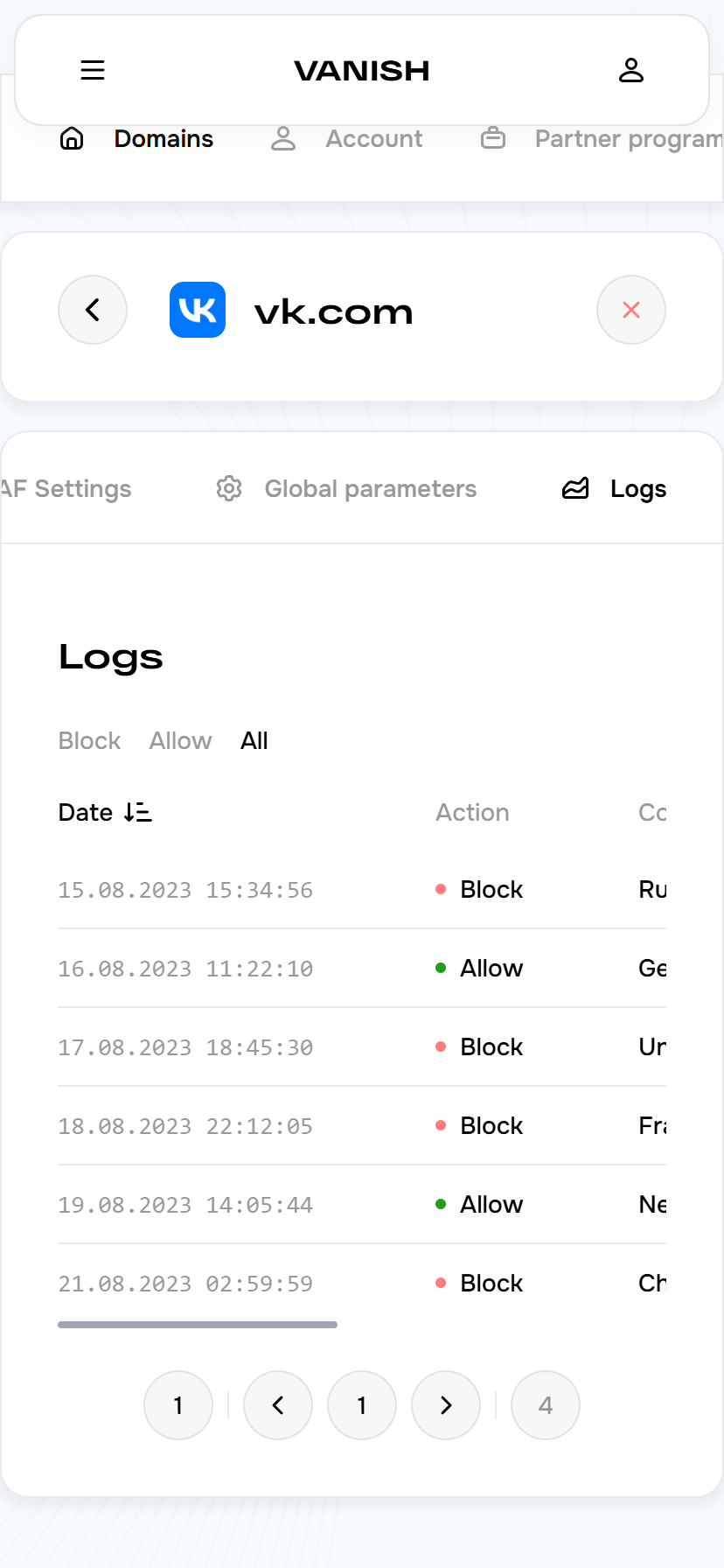Image resolution: width=724 pixels, height=1568 pixels.
Task: Go back with the left arrow button
Action: click(x=93, y=310)
